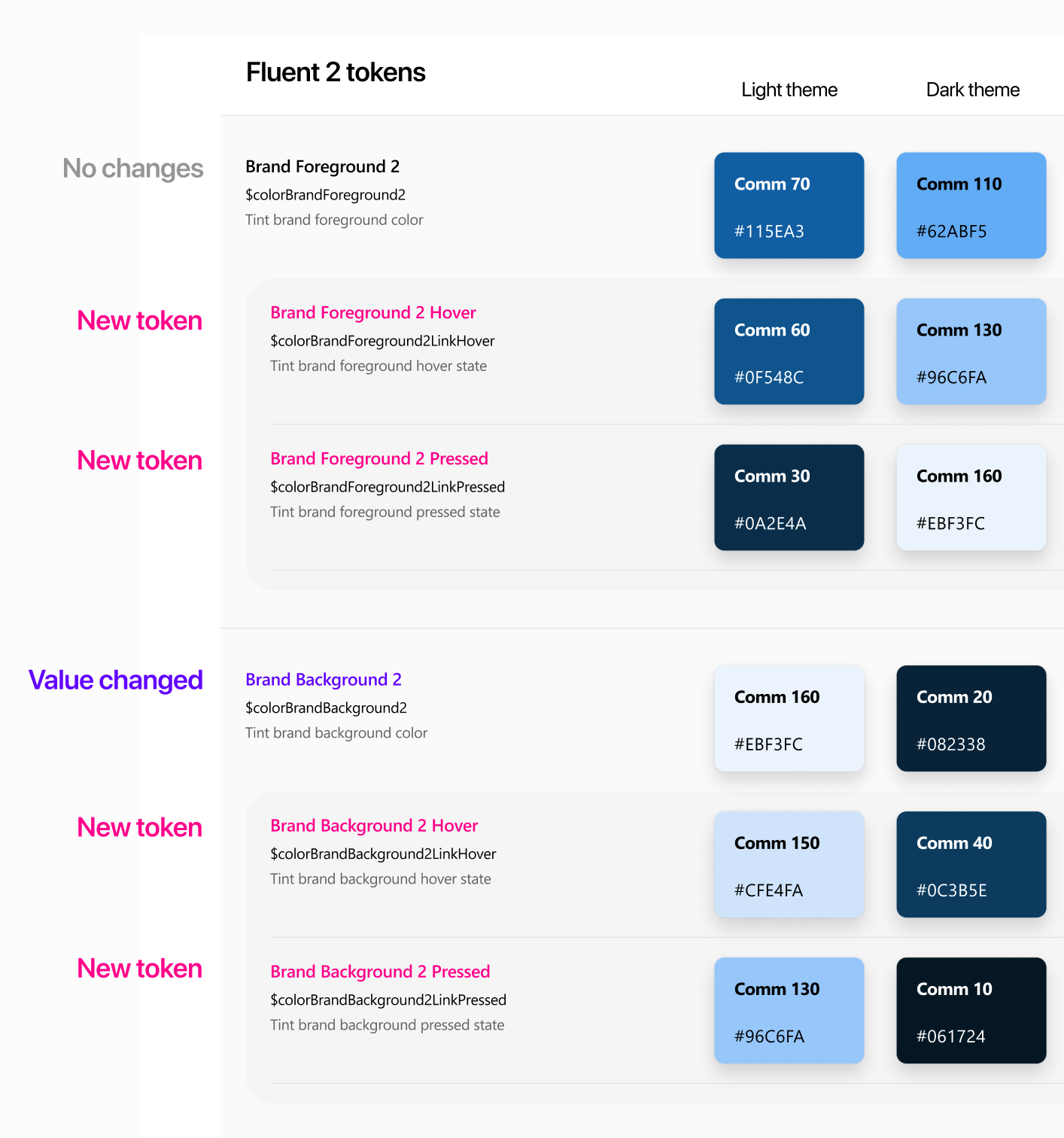Screen dimensions: 1064x1138
Task: Click the Brand Foreground 2 Hover title
Action: click(373, 312)
